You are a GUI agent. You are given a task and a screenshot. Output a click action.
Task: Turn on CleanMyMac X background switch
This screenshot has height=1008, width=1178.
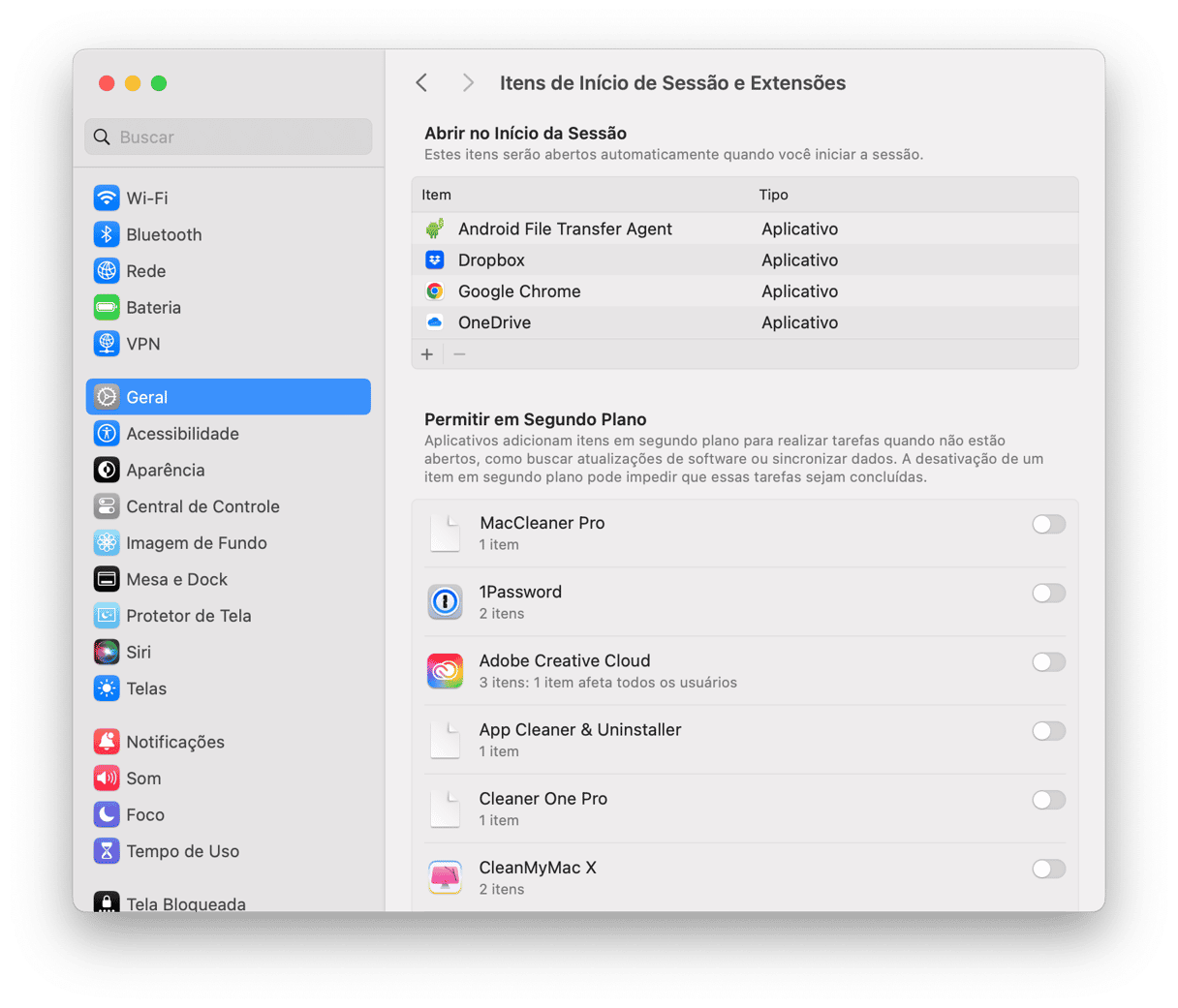click(x=1048, y=869)
